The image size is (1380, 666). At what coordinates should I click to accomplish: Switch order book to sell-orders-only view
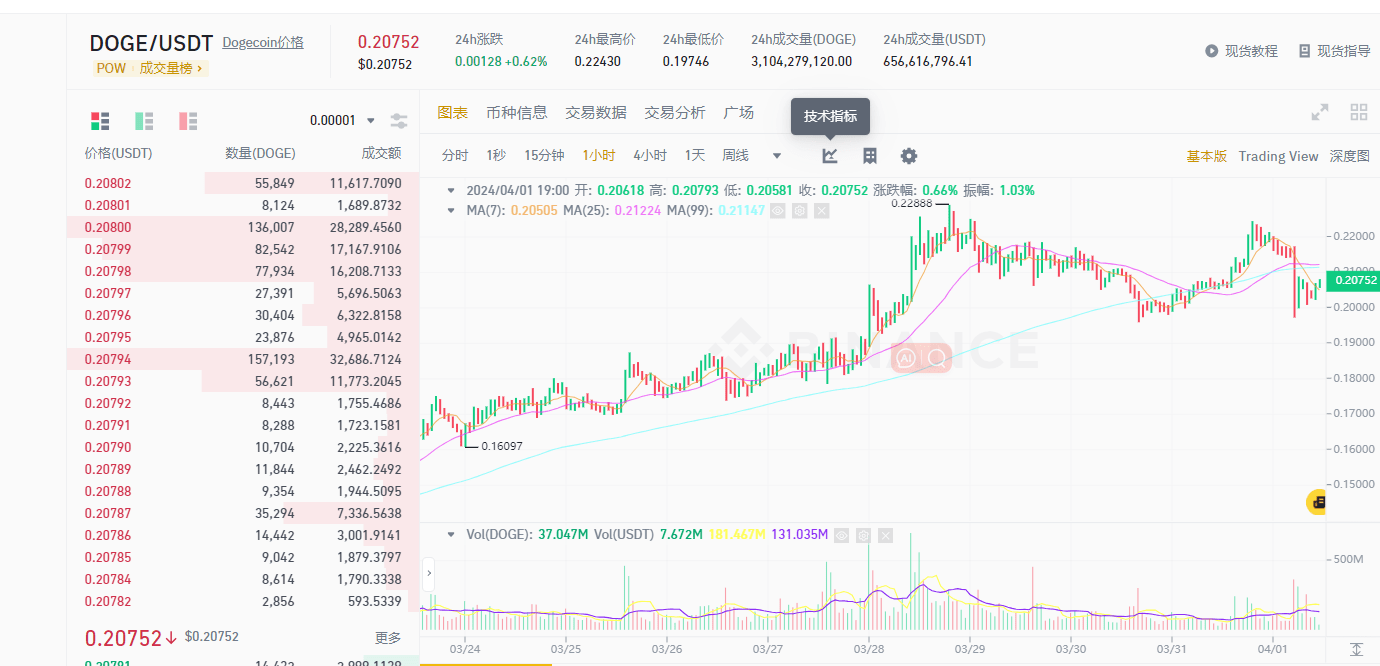tap(187, 120)
